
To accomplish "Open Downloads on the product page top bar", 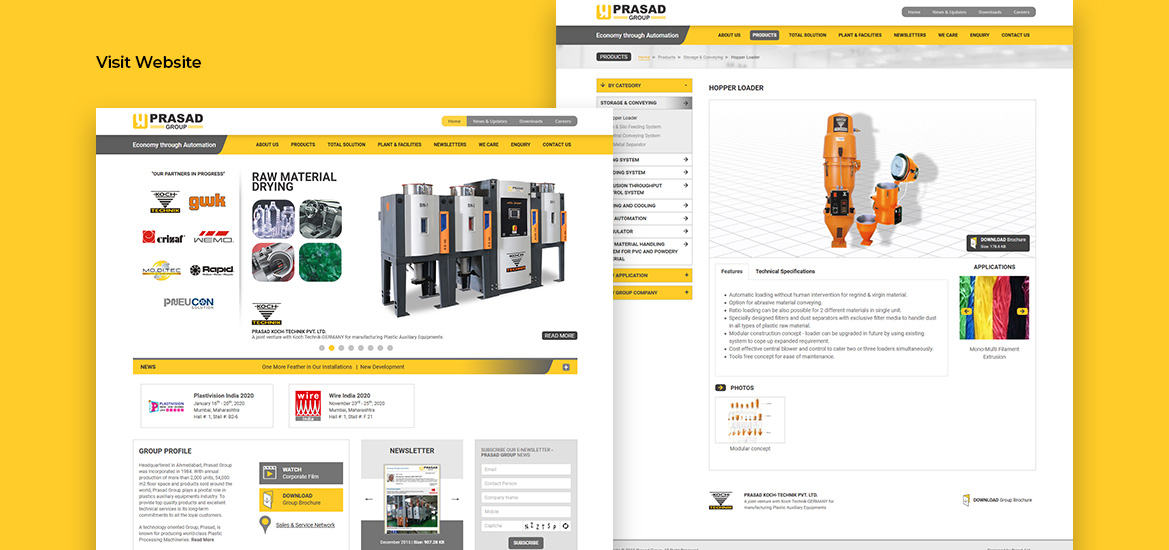I will coord(990,12).
